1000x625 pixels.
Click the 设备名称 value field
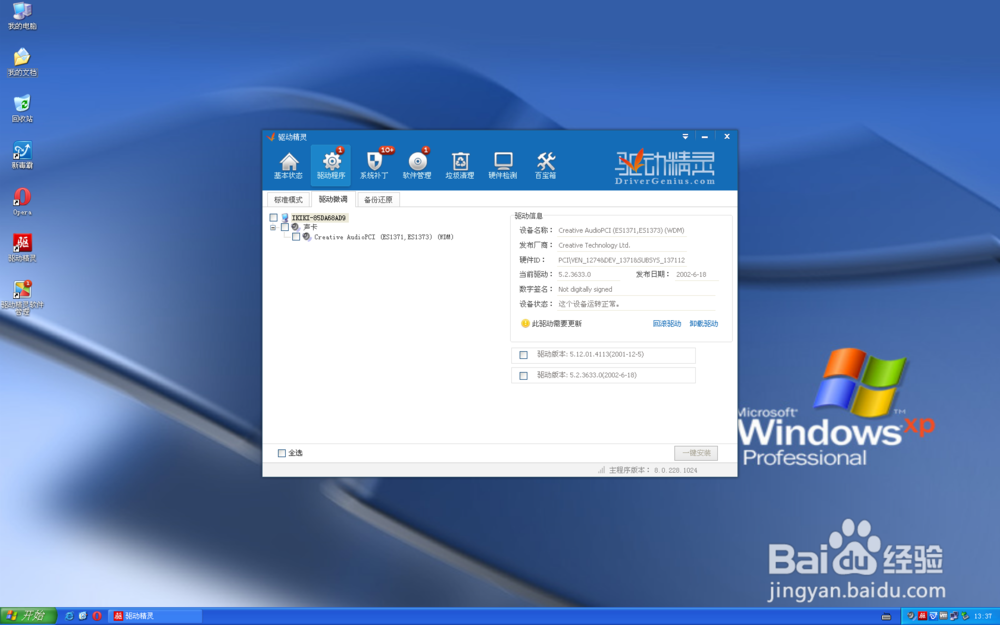tap(621, 230)
